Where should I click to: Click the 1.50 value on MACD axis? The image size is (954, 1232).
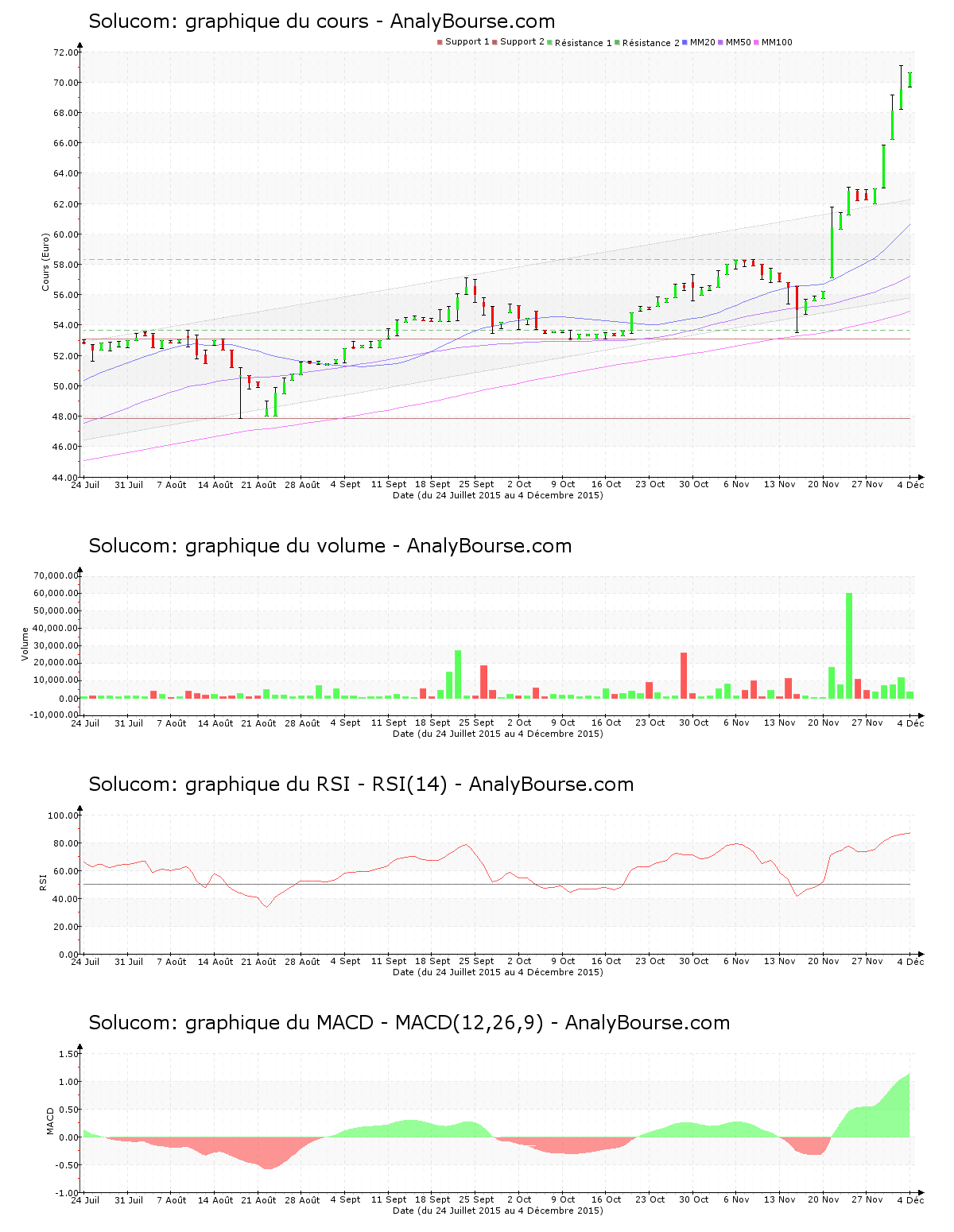click(x=68, y=1054)
